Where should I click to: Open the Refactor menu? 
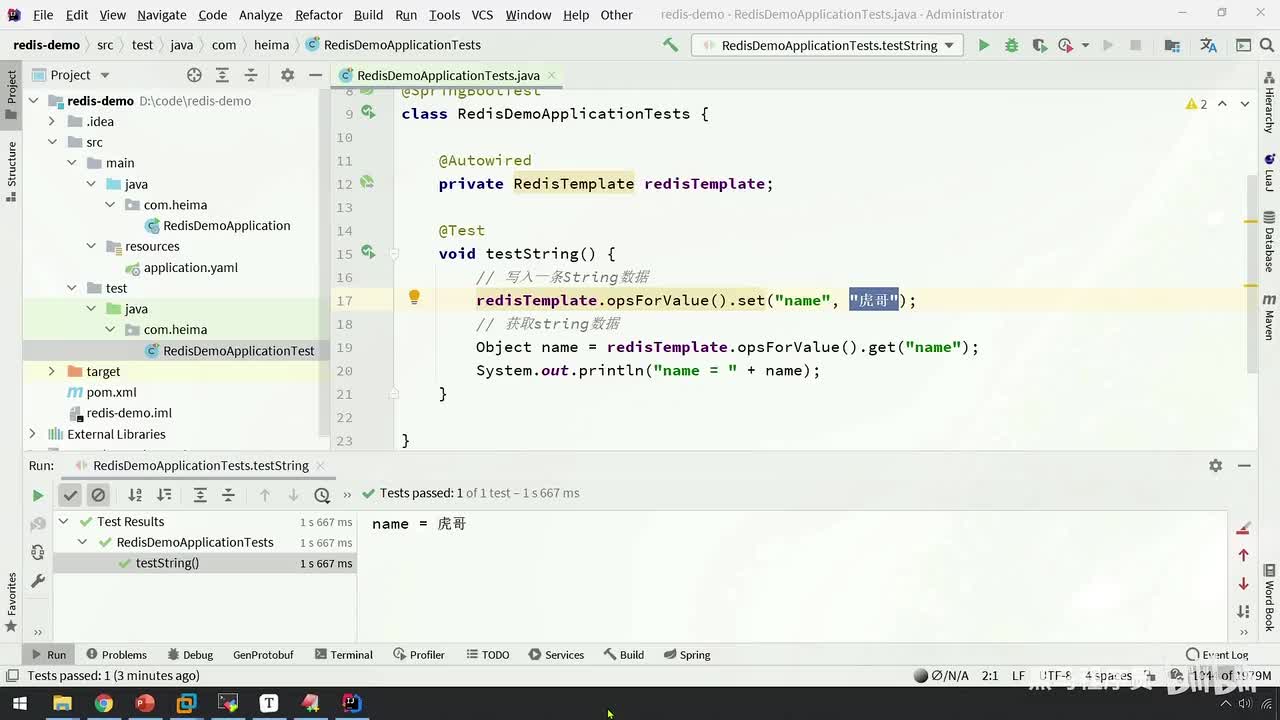[x=319, y=15]
